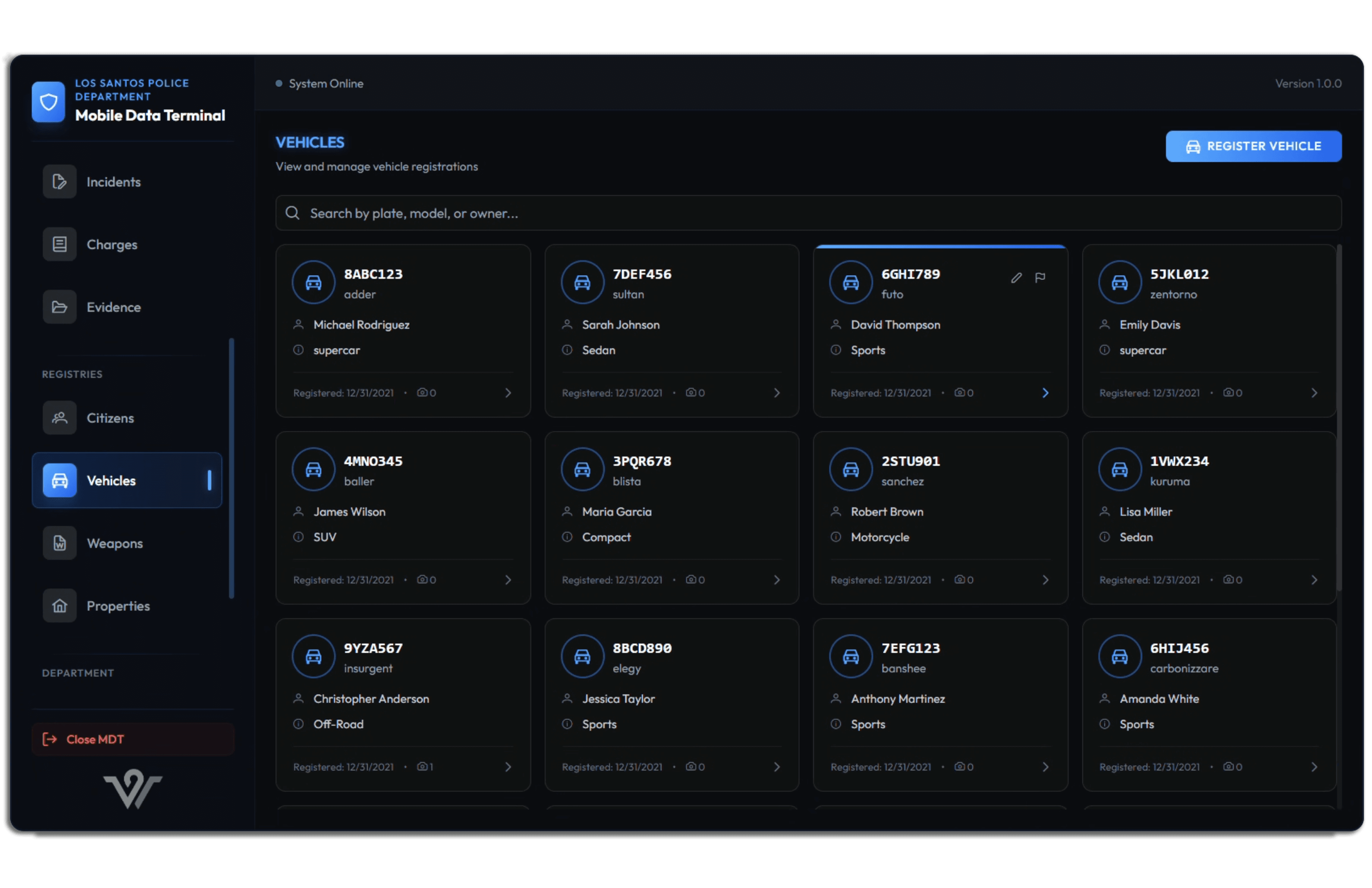This screenshot has height=888, width=1372.
Task: Click owner name Maria Garcia
Action: (x=616, y=512)
